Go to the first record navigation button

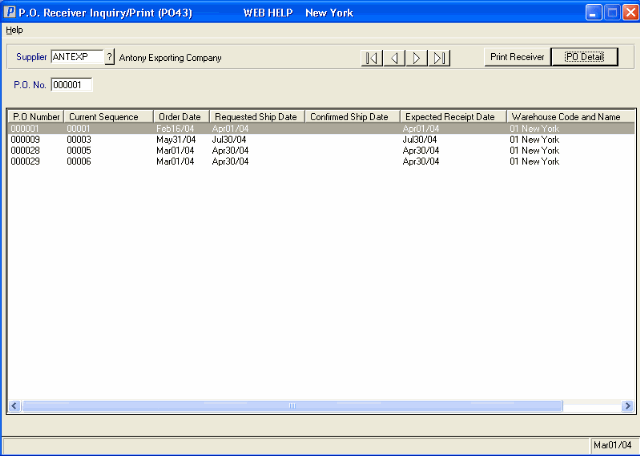point(372,58)
